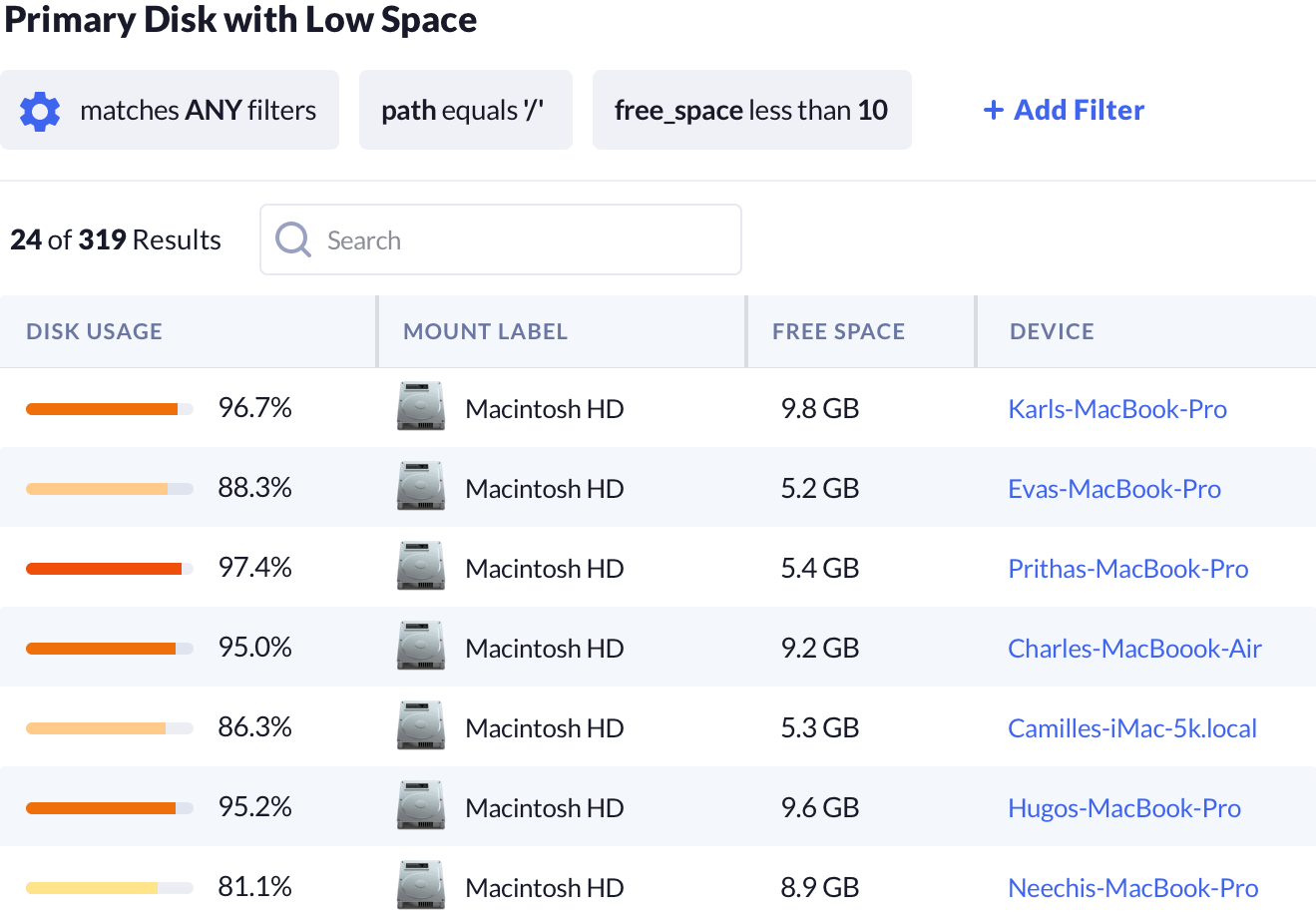
Task: Open the Karls-MacBook-Pro device link
Action: (1116, 409)
